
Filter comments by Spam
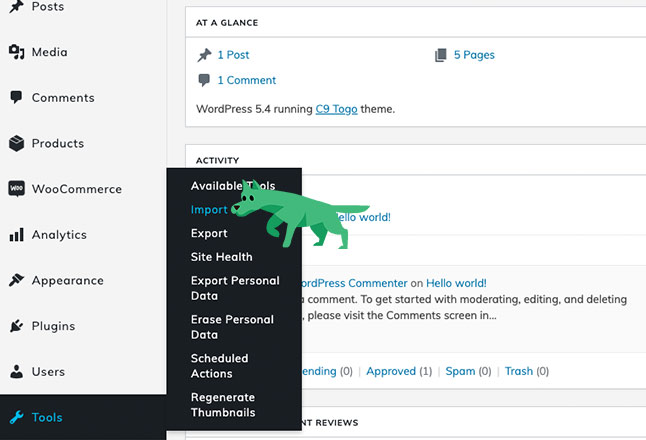[x=460, y=371]
